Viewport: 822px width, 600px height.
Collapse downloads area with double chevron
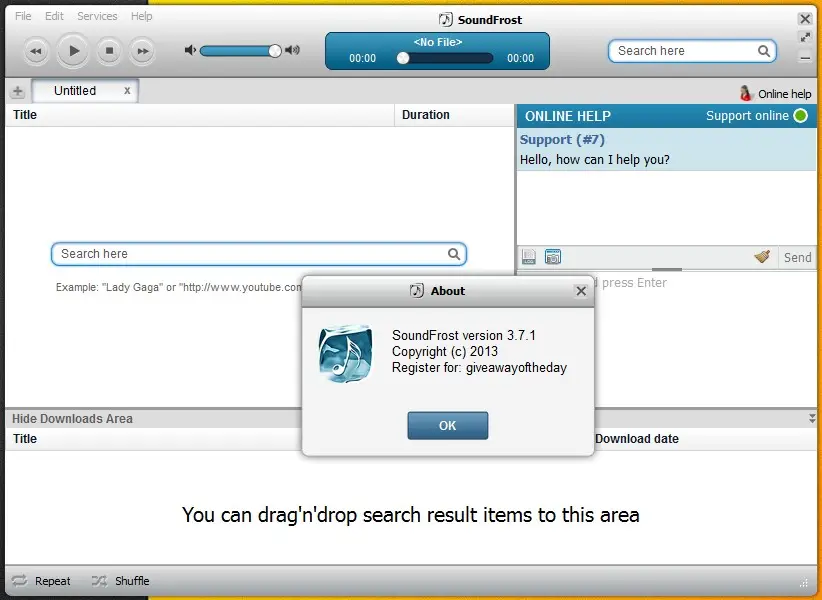click(812, 418)
